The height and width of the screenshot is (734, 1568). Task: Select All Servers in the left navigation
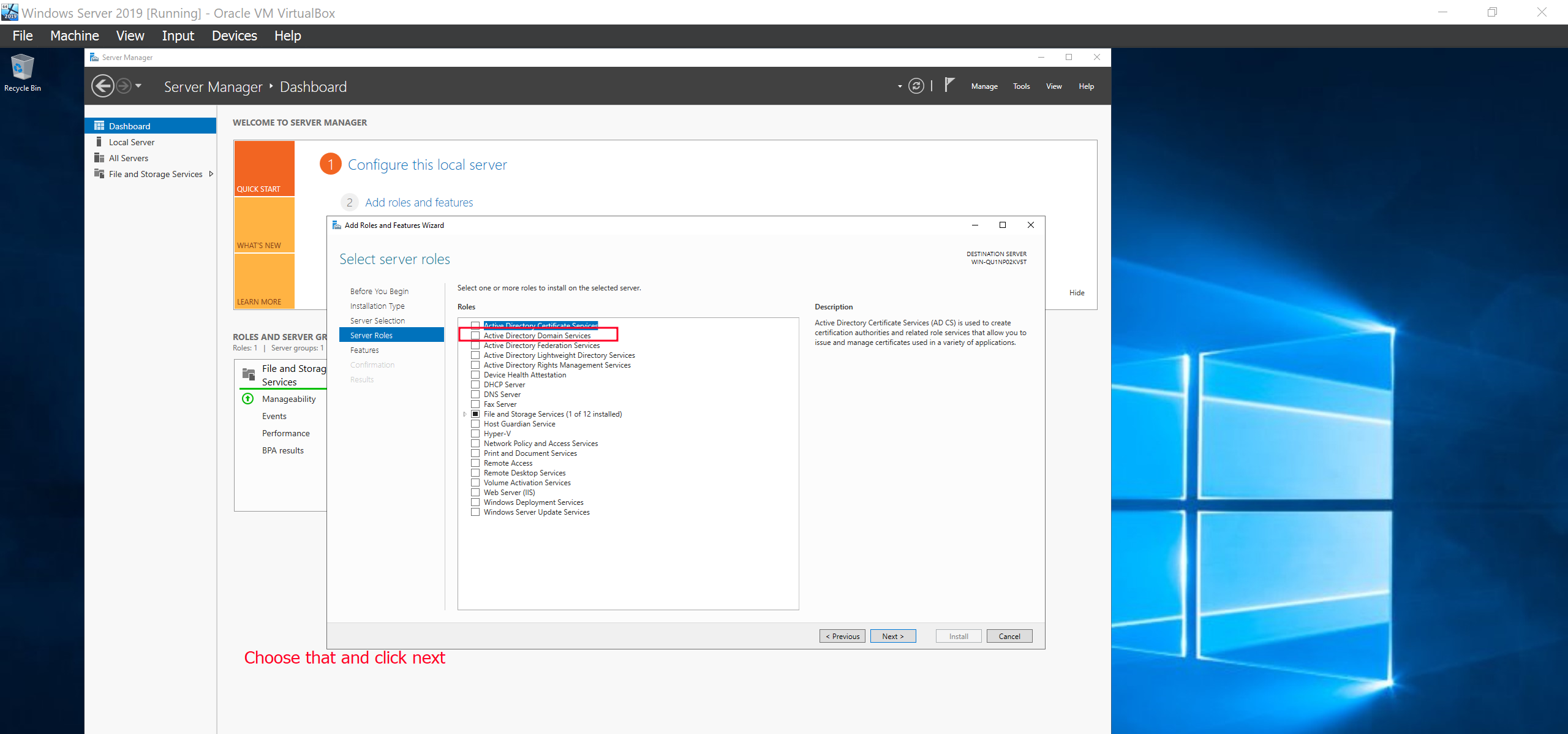click(150, 157)
